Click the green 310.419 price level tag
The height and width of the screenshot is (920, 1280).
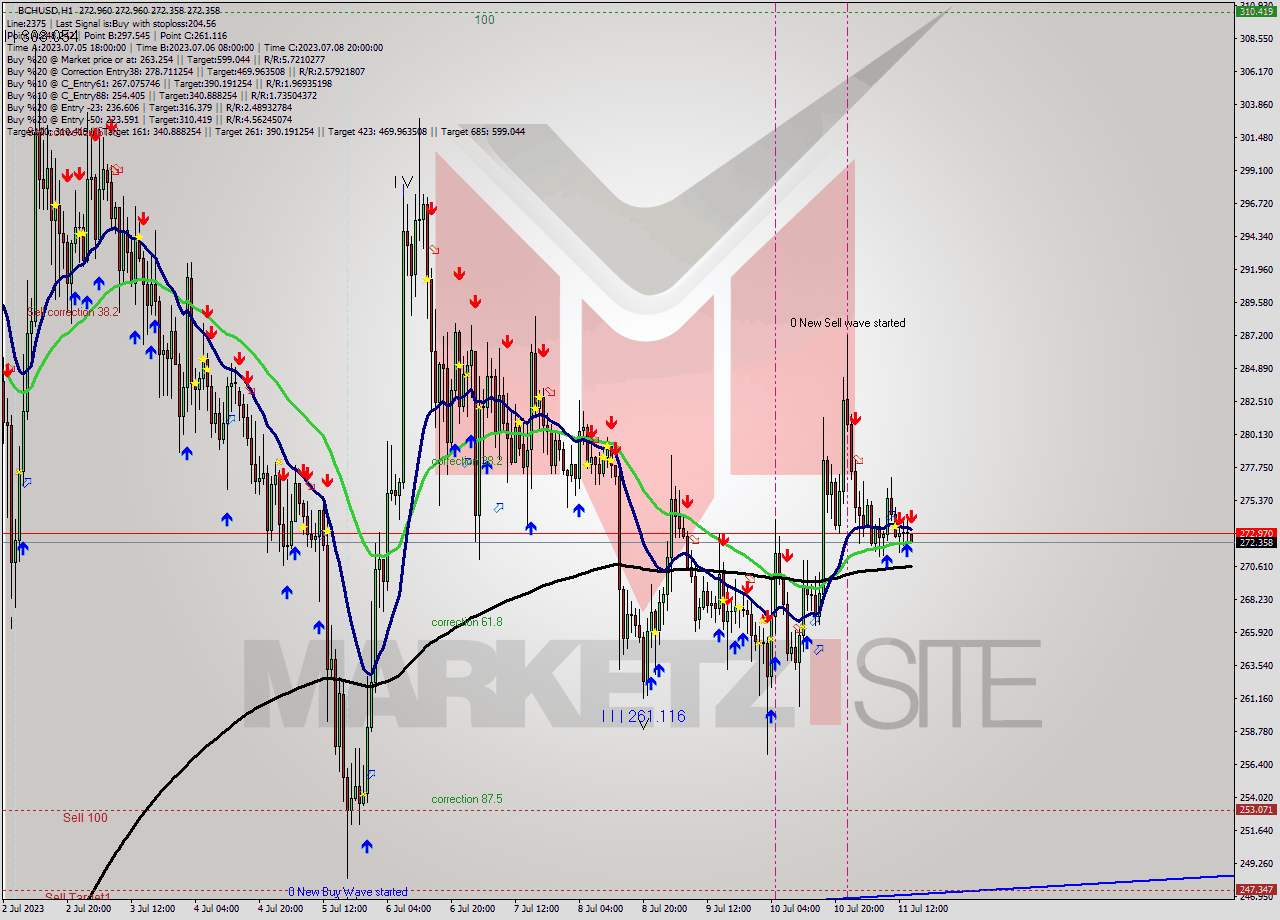coord(1256,11)
